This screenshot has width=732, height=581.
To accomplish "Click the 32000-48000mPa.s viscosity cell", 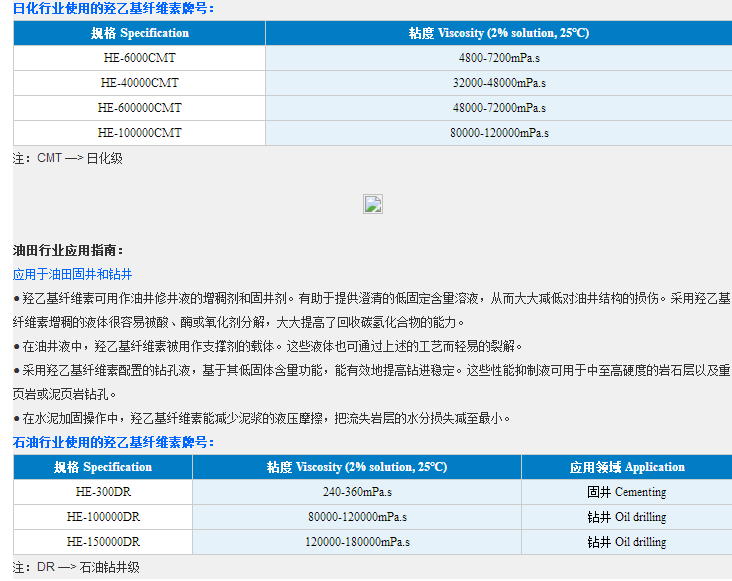I will (498, 83).
